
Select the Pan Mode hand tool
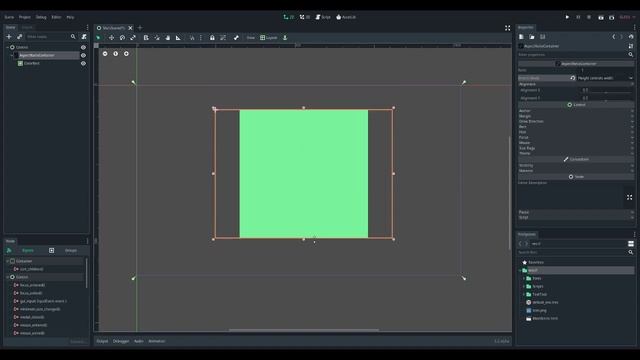pyautogui.click(x=168, y=38)
